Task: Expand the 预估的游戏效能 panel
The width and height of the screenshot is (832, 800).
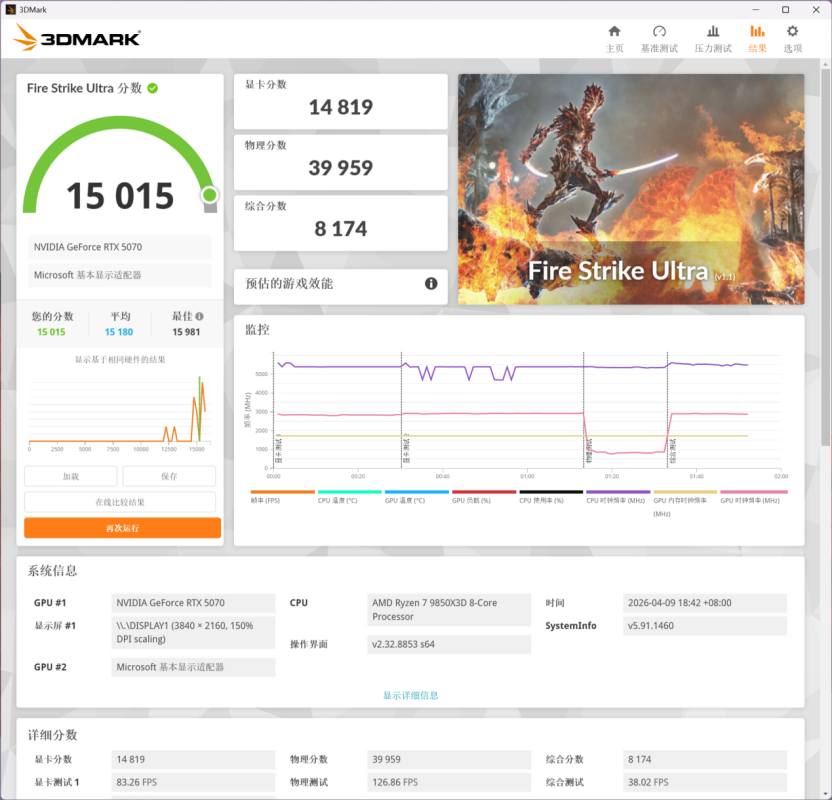Action: click(x=340, y=284)
